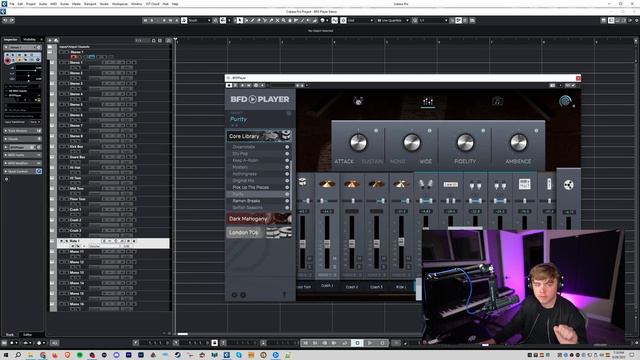Viewport: 640px width, 360px height.
Task: Click the Add Track plus button
Action: click(x=50, y=40)
